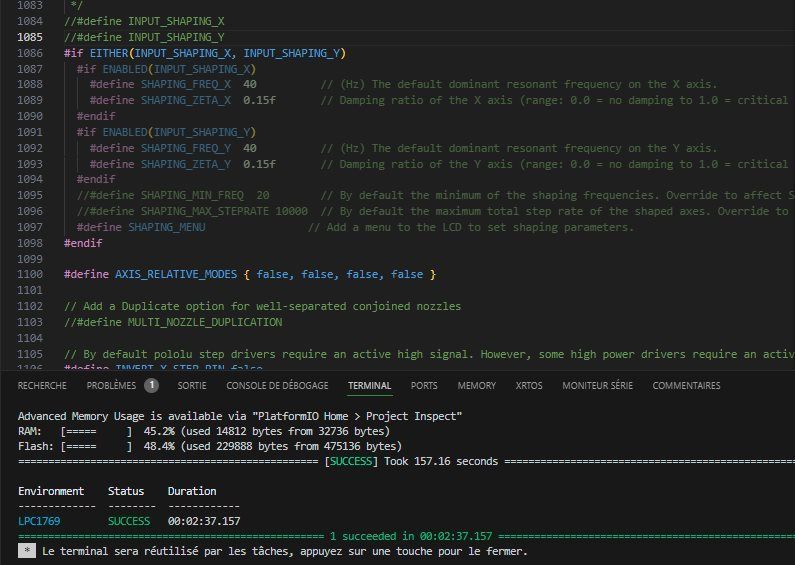Click the Environment column header in terminal
795x565 pixels.
[x=51, y=491]
